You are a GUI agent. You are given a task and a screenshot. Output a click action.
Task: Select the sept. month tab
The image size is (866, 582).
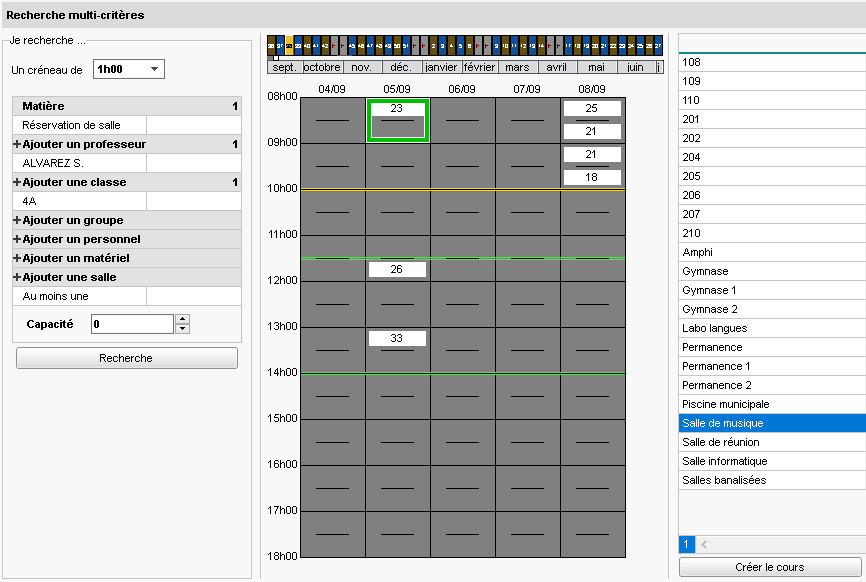click(285, 67)
